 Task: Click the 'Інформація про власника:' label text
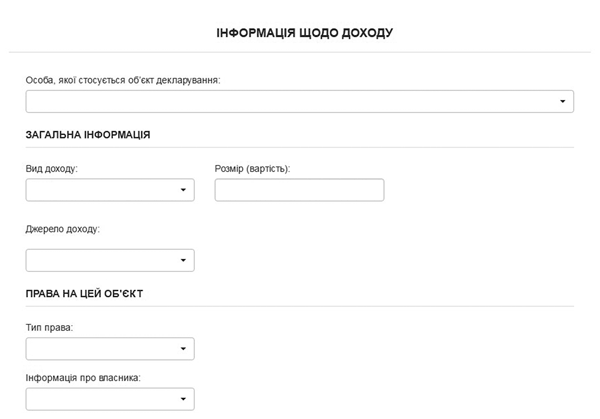point(83,377)
